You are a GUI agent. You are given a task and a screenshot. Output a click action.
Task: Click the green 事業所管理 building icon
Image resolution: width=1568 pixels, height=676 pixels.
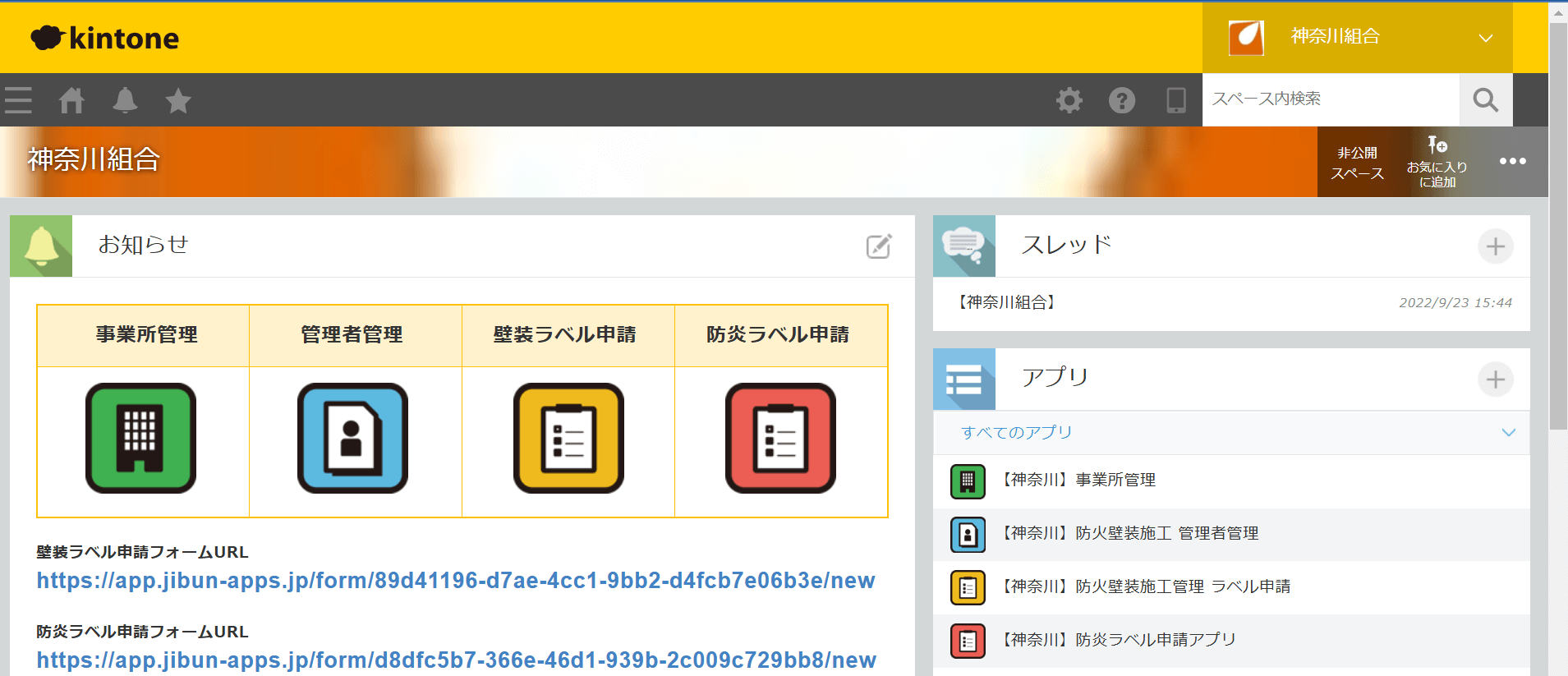(140, 438)
